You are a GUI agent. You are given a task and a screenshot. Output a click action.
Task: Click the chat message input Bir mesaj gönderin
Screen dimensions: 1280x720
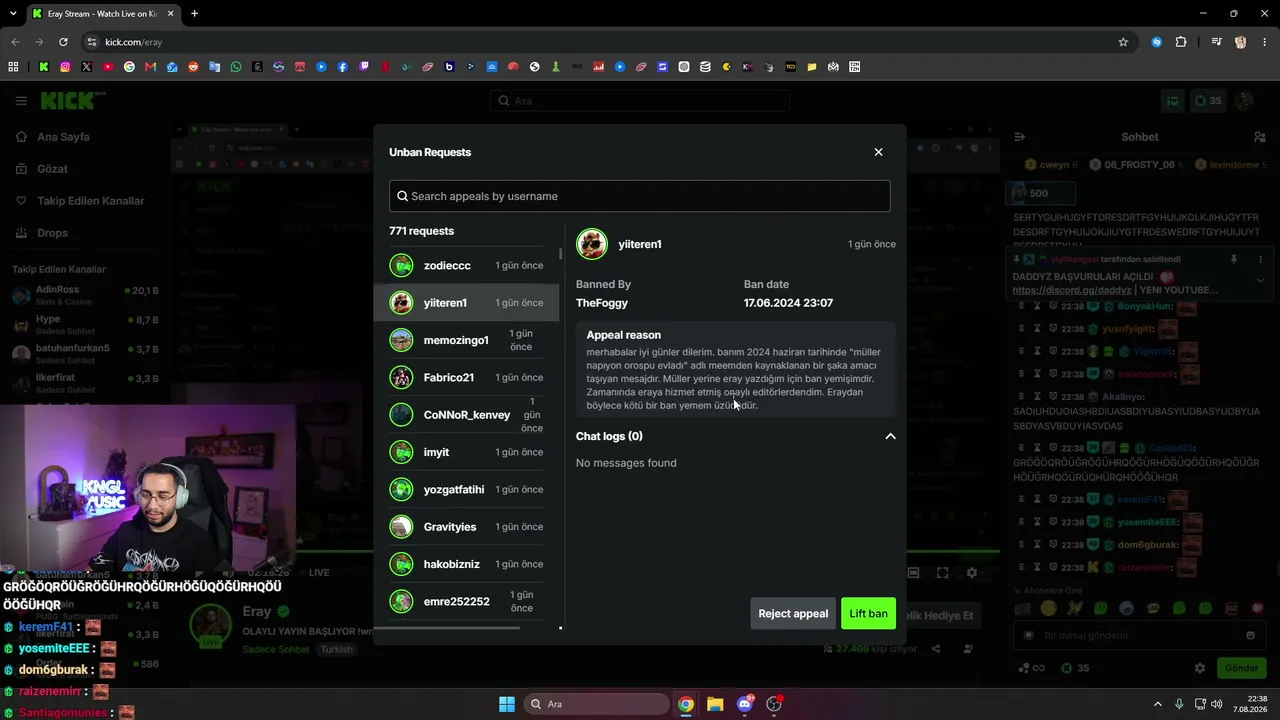1139,635
